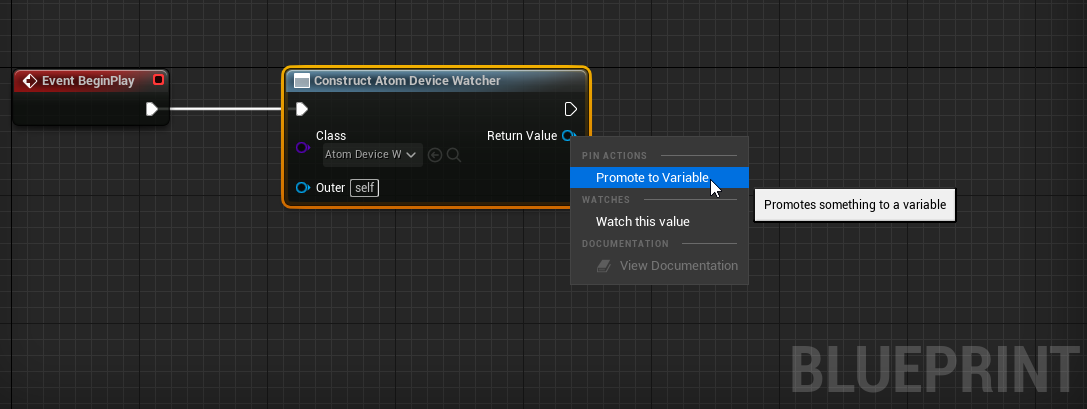Select Construct Atom Device Watcher node header
This screenshot has height=409, width=1087.
coord(437,81)
